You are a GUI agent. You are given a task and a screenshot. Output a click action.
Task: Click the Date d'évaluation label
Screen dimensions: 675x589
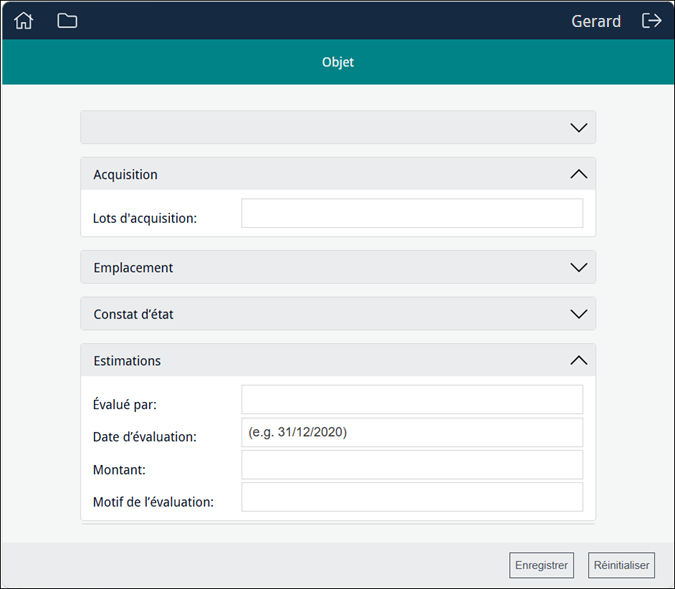pyautogui.click(x=145, y=437)
